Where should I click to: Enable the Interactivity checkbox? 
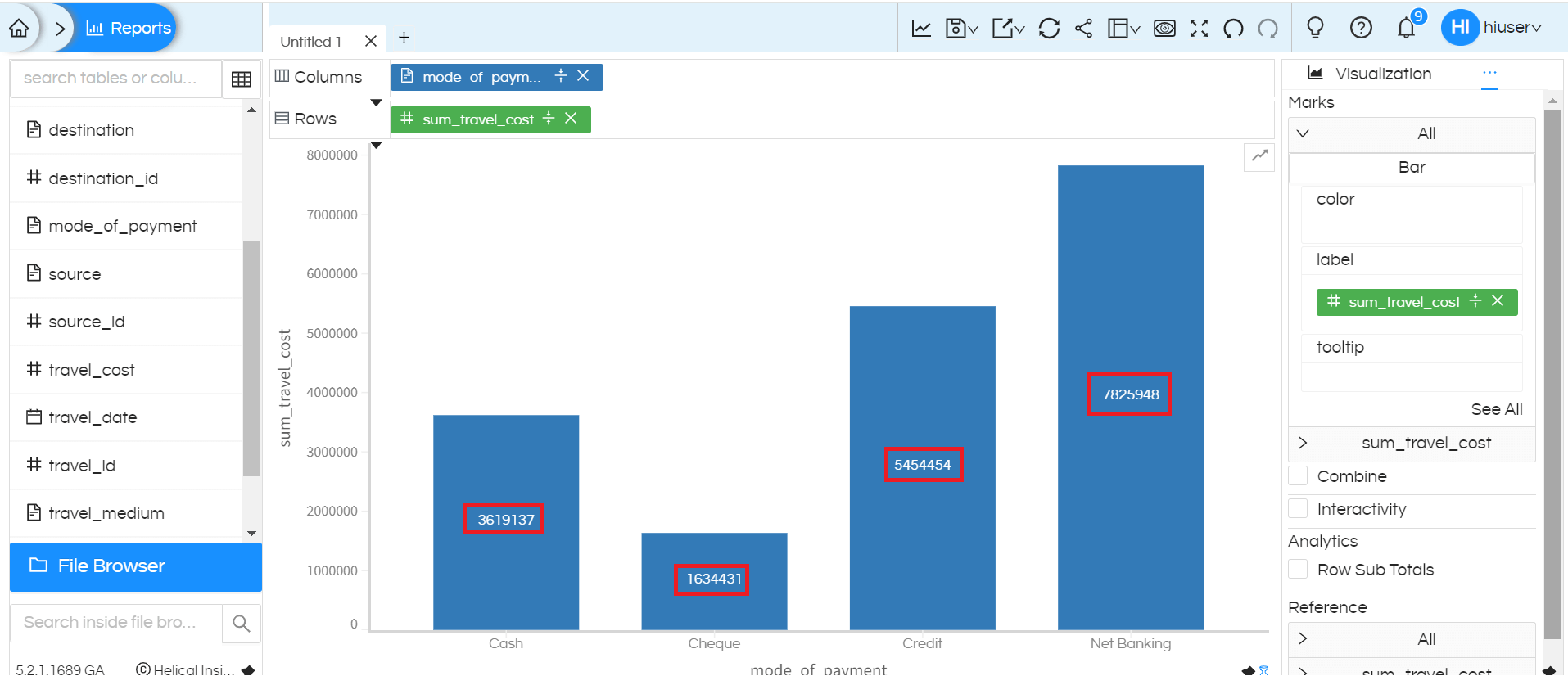[1298, 509]
